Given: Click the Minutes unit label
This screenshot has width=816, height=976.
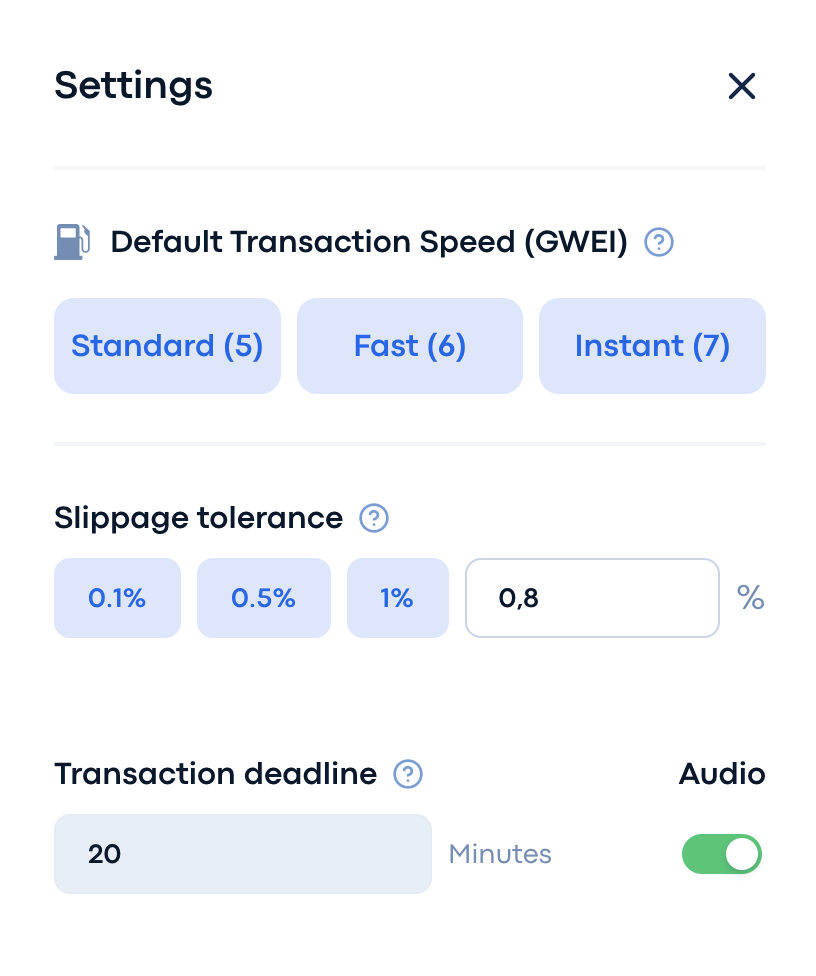Looking at the screenshot, I should coord(500,854).
